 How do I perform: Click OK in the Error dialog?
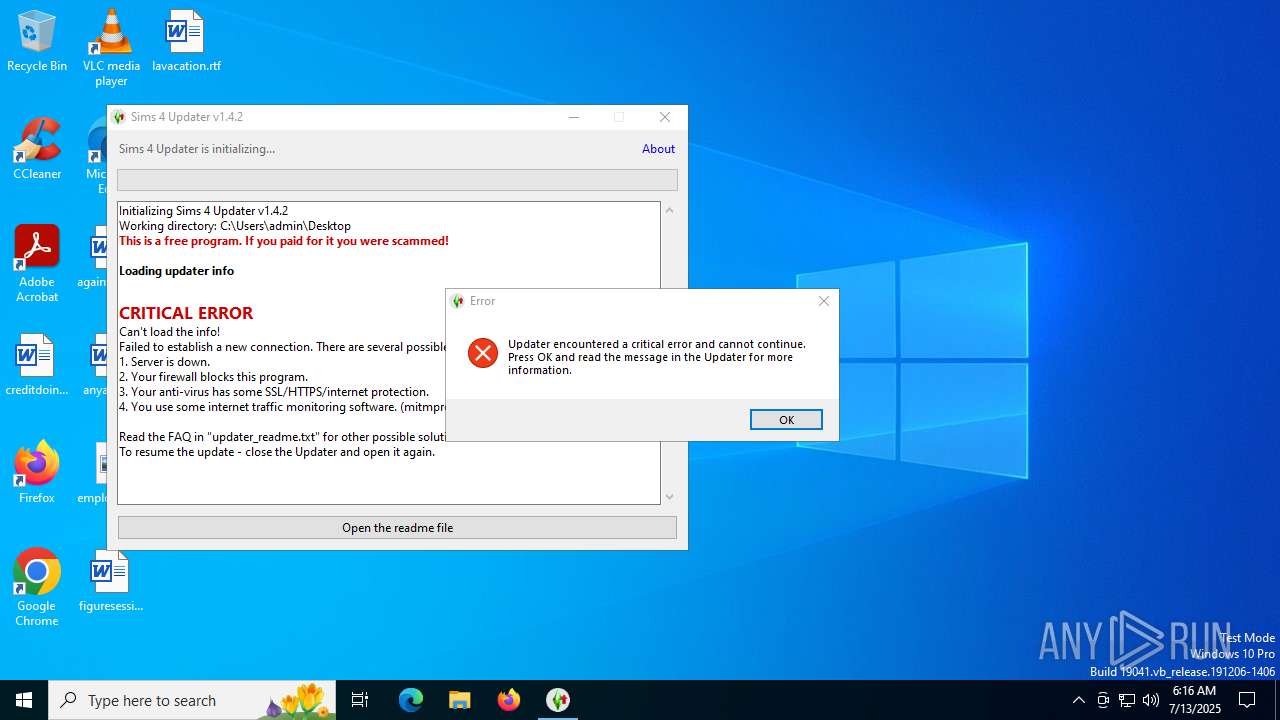tap(786, 420)
